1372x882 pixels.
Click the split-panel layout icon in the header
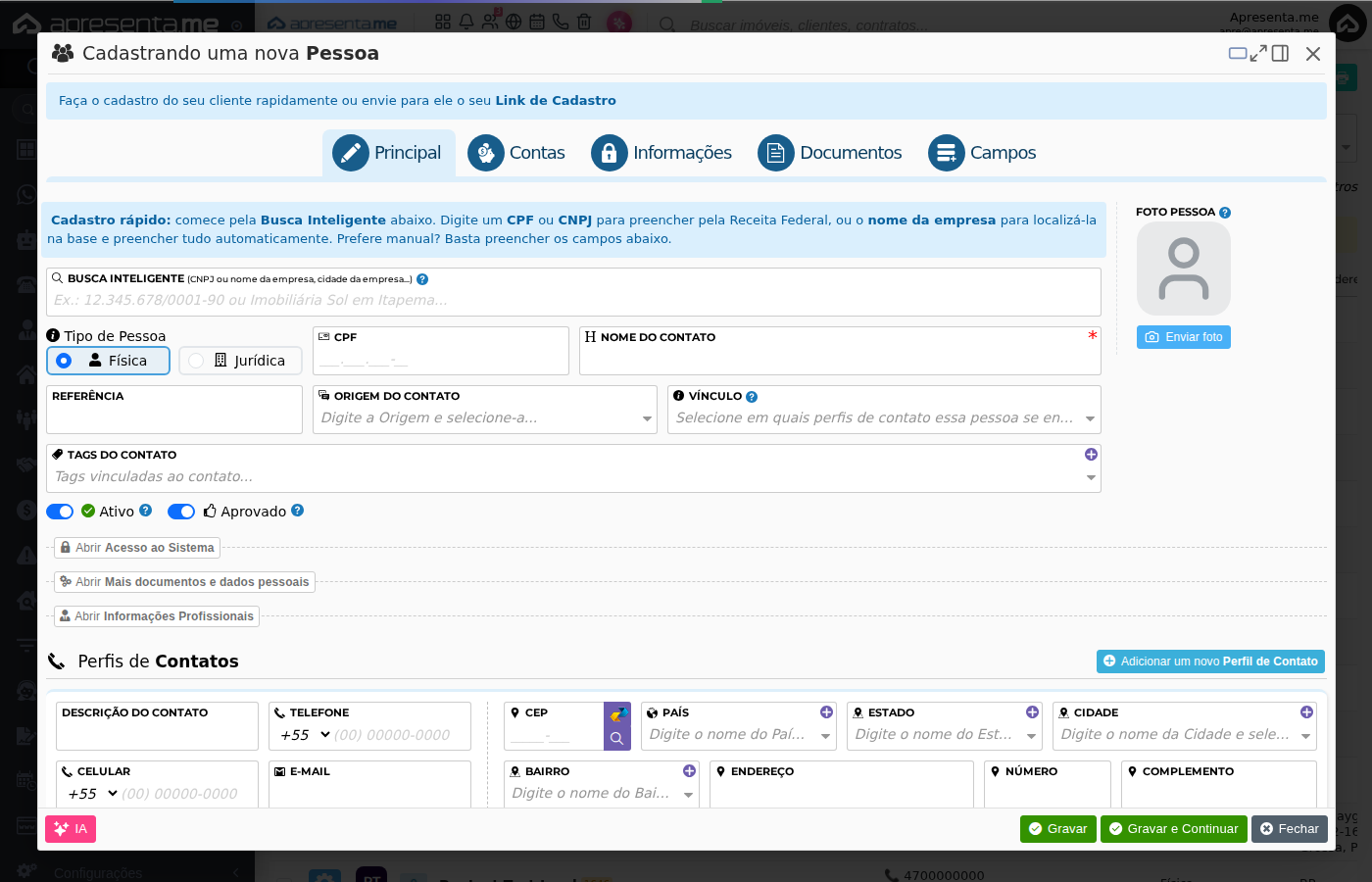click(1280, 53)
